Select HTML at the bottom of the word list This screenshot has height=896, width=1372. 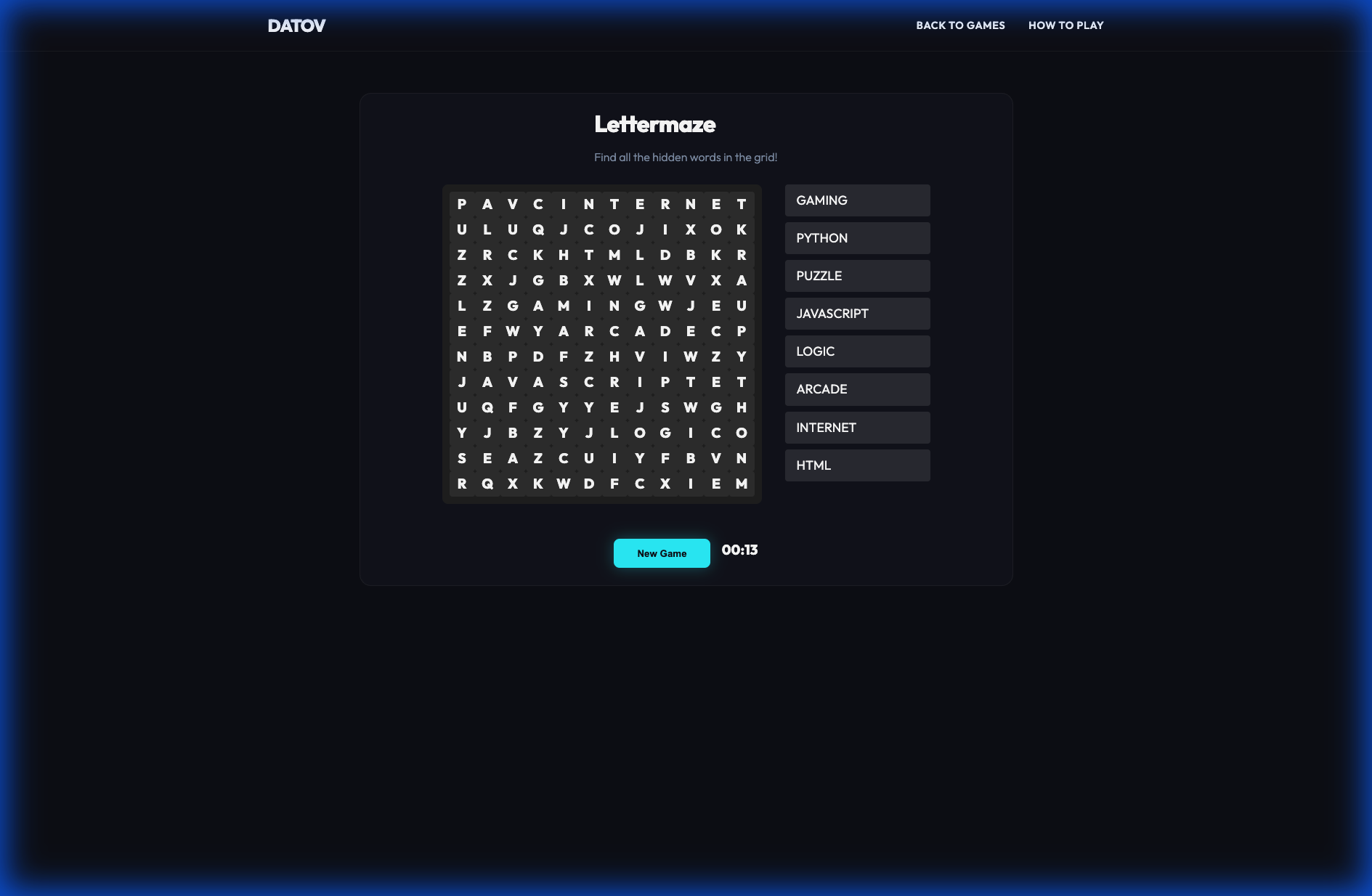857,465
